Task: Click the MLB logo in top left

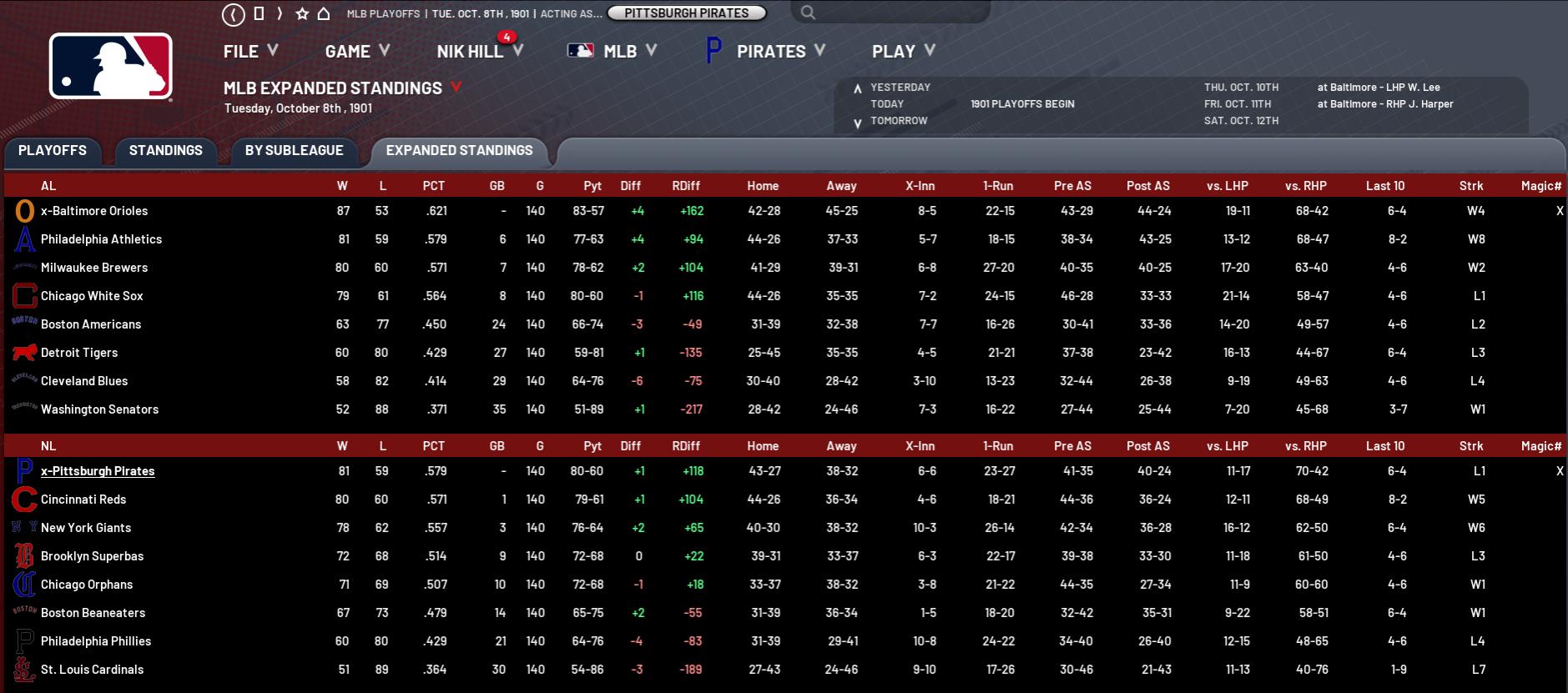Action: tap(111, 67)
